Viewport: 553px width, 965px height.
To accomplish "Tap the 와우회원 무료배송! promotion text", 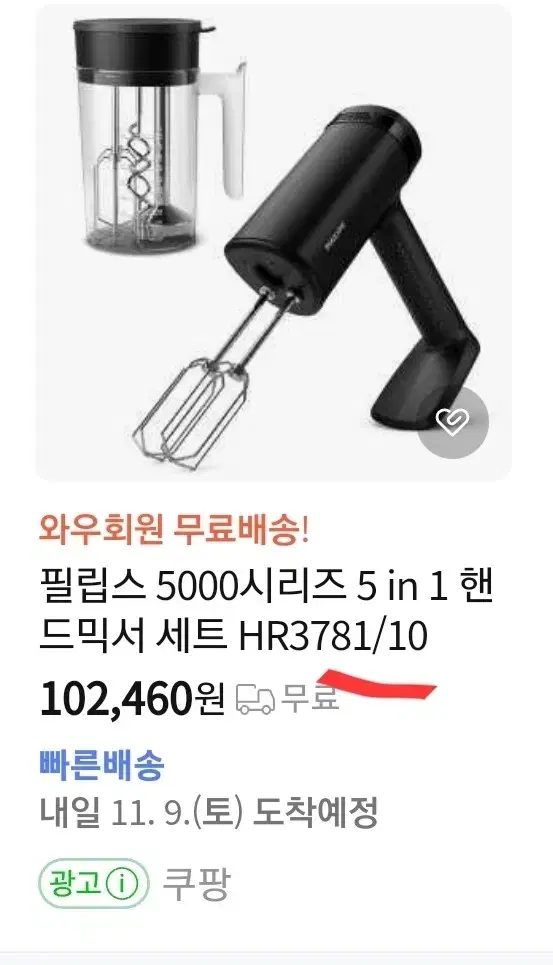I will pos(173,529).
